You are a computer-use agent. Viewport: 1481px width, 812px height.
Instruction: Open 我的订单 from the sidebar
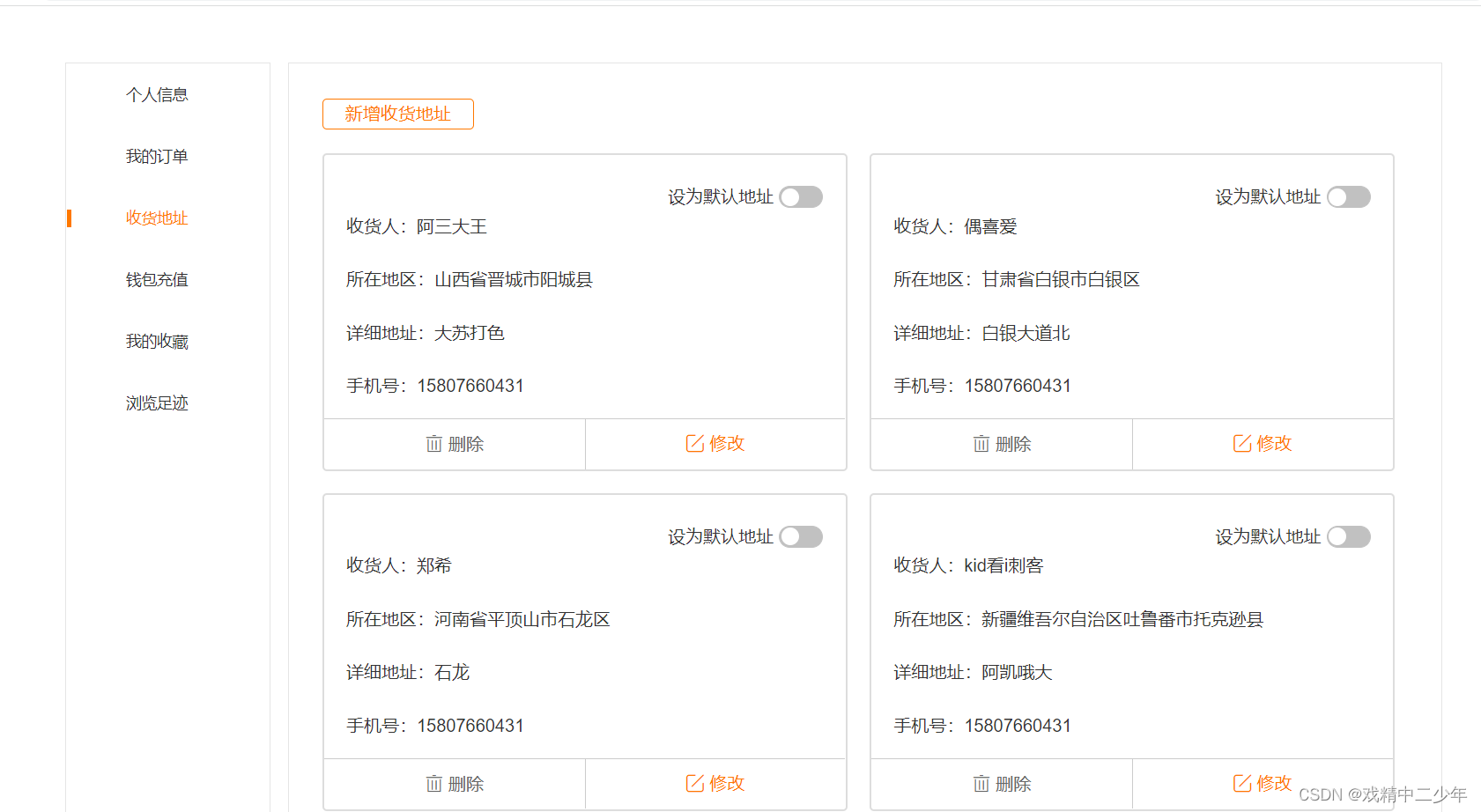click(156, 156)
